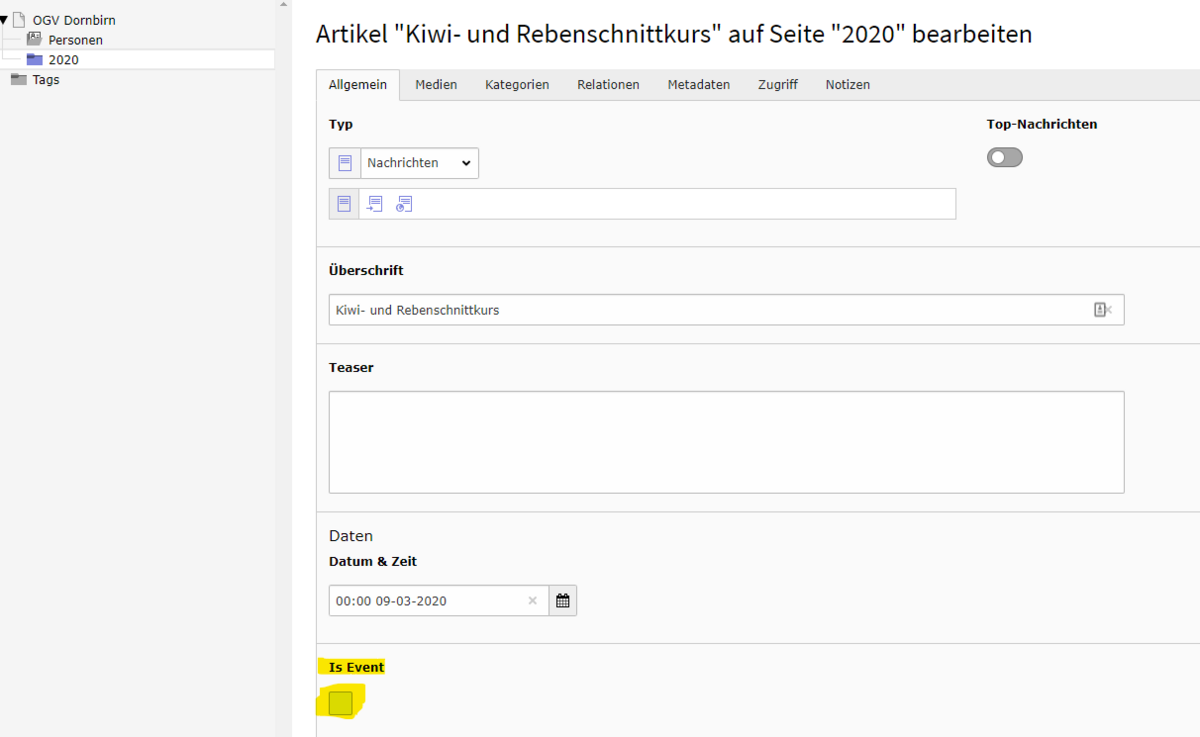This screenshot has width=1200, height=737.
Task: Choose the internal page link type icon
Action: pyautogui.click(x=374, y=204)
